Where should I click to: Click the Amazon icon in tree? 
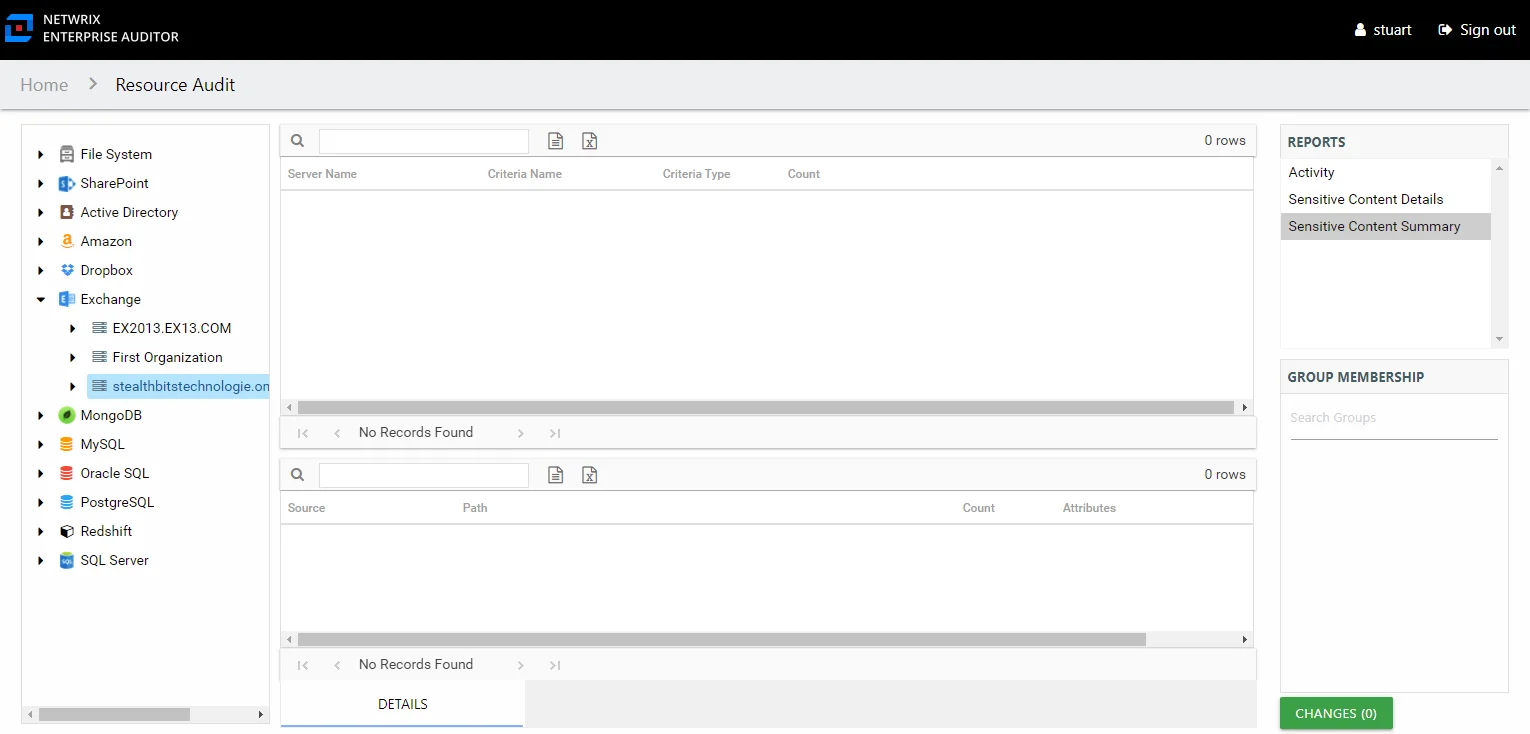[x=67, y=241]
